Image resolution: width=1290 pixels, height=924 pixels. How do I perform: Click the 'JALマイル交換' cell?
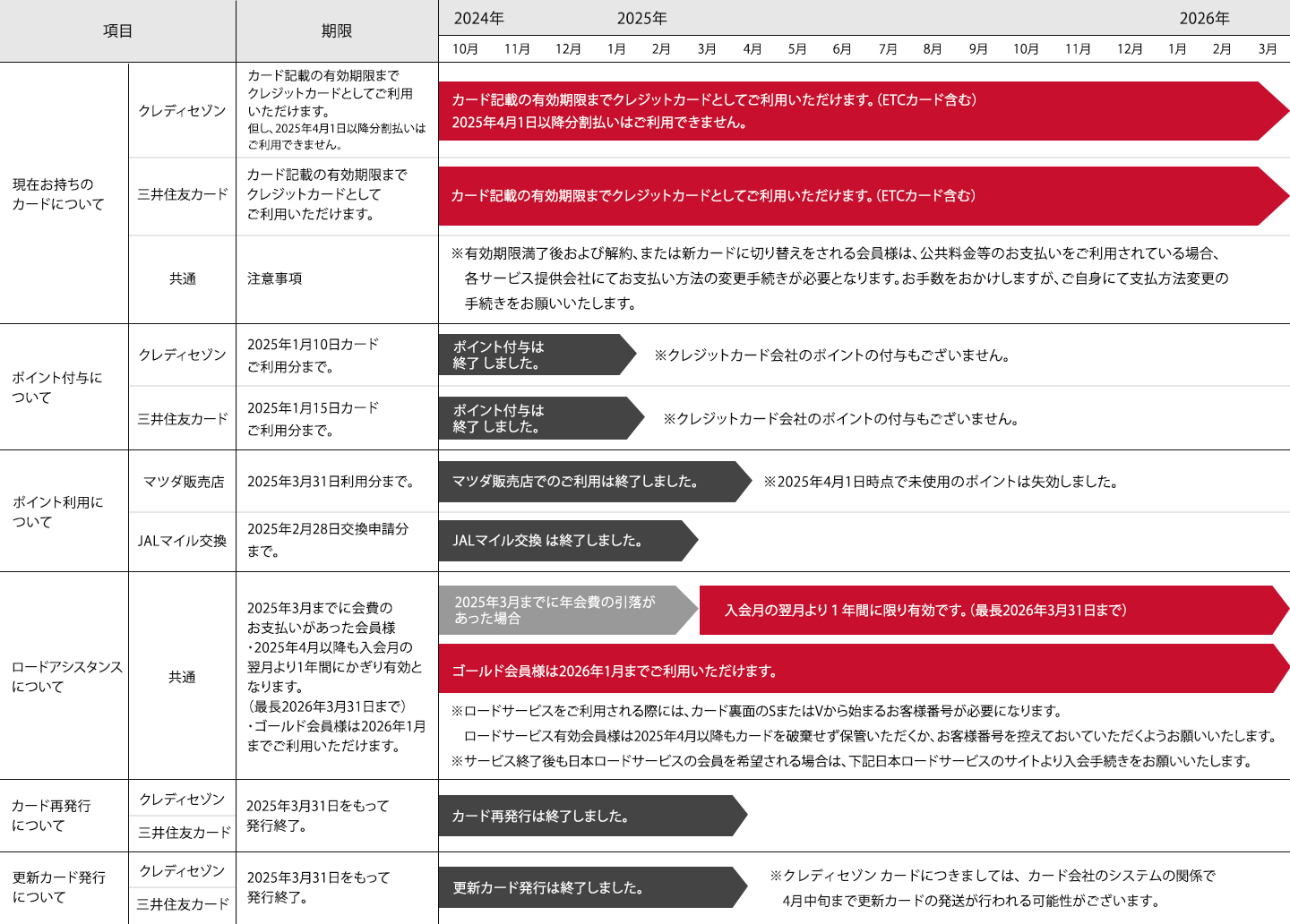pyautogui.click(x=182, y=541)
